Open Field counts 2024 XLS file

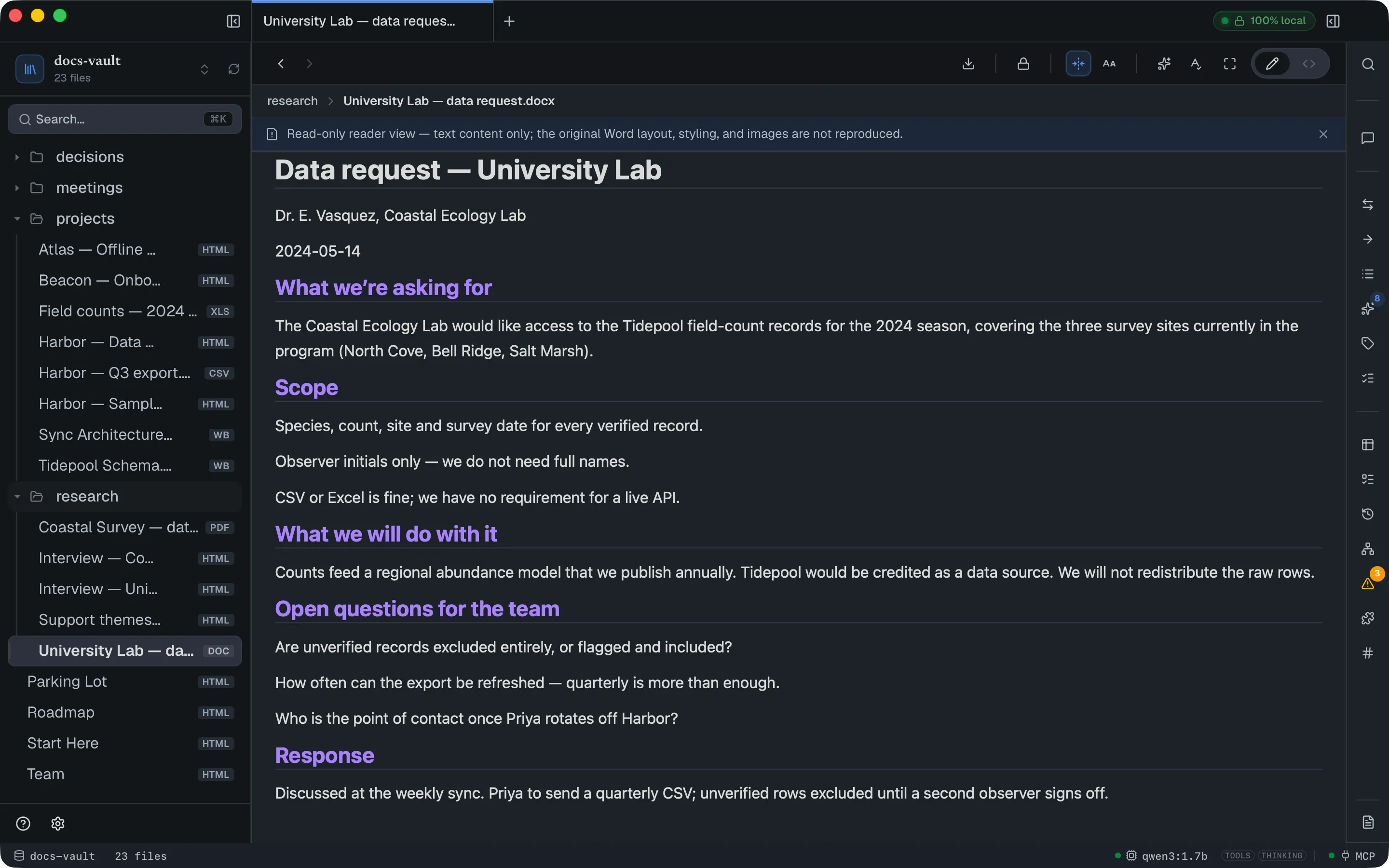pyautogui.click(x=125, y=311)
